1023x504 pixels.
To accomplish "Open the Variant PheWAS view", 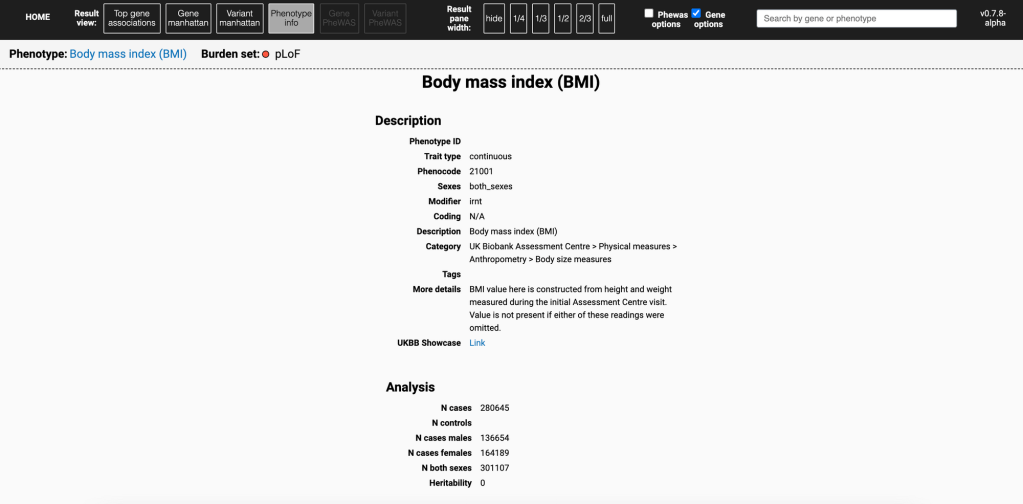I will (385, 18).
